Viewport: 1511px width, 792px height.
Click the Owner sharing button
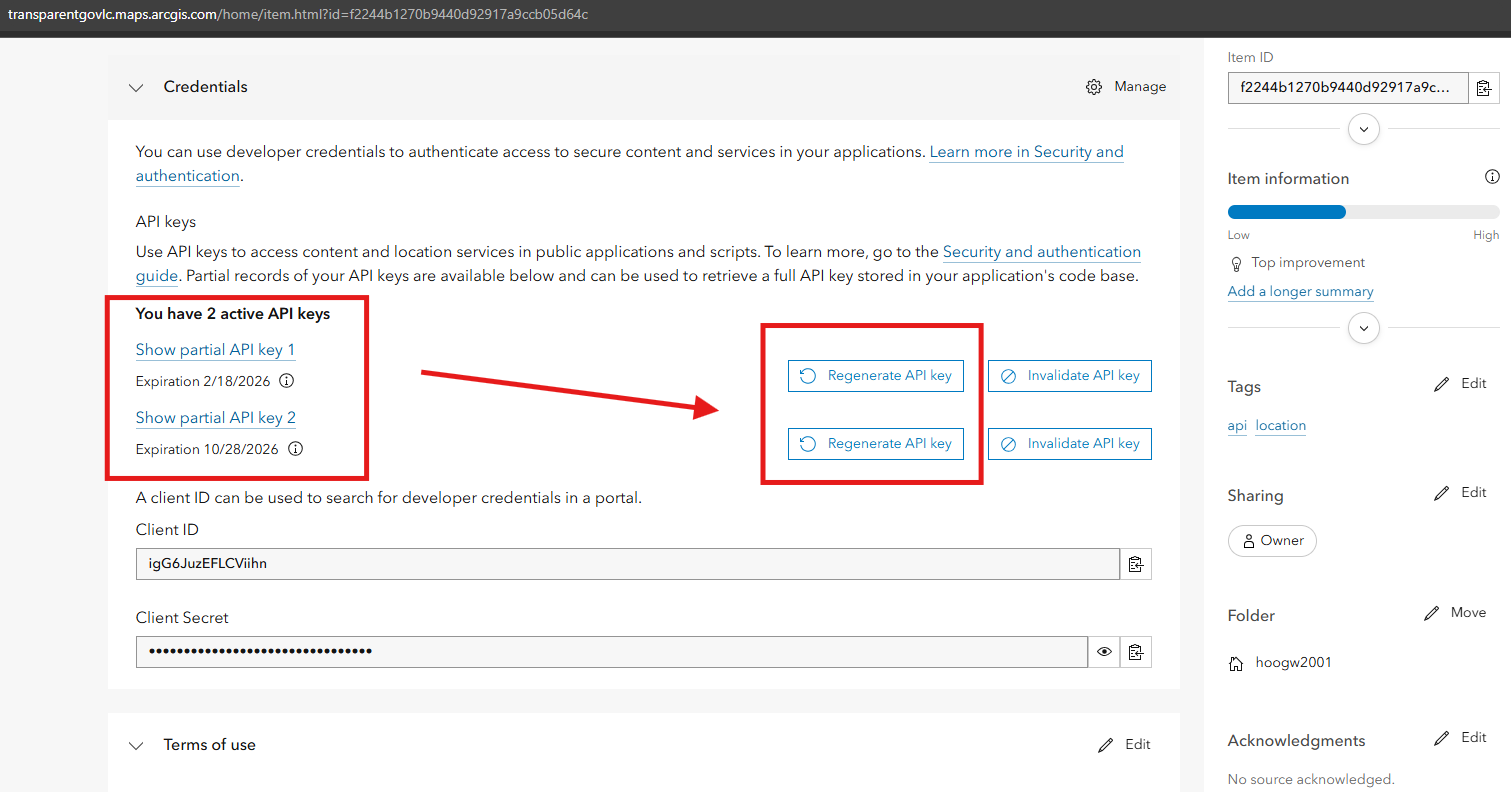click(x=1272, y=541)
